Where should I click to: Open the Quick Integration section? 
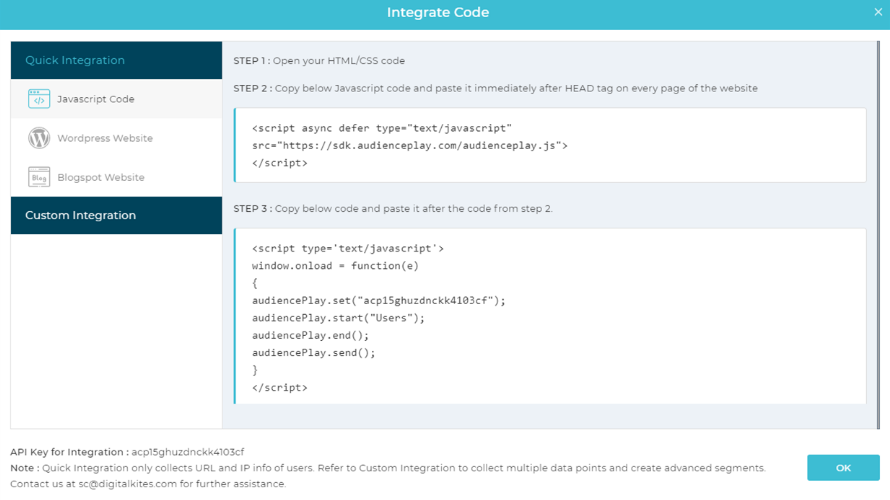(x=116, y=60)
